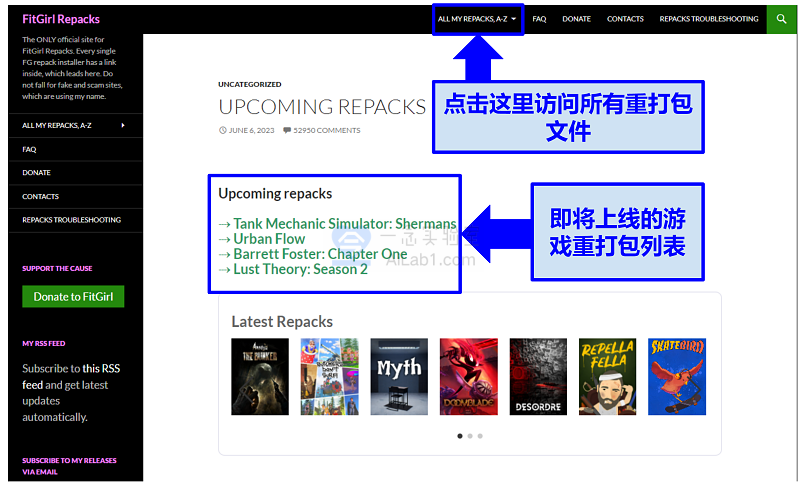Click the JUNE 6, 2023 date link

(251, 131)
